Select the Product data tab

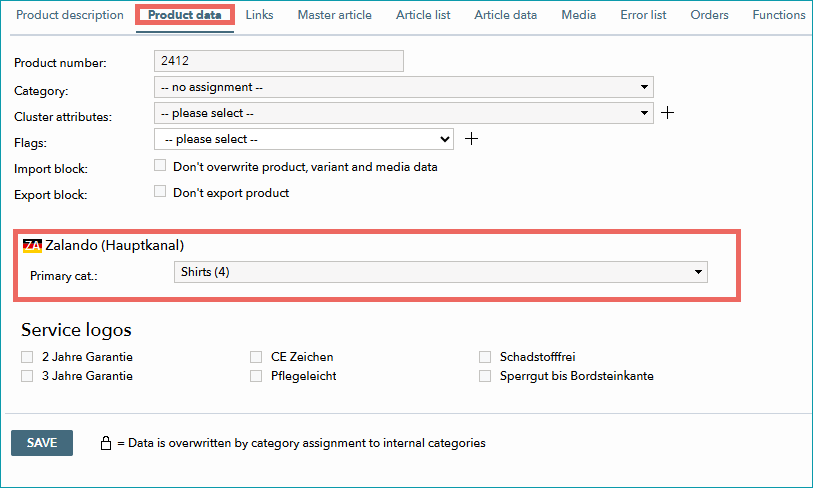[185, 15]
